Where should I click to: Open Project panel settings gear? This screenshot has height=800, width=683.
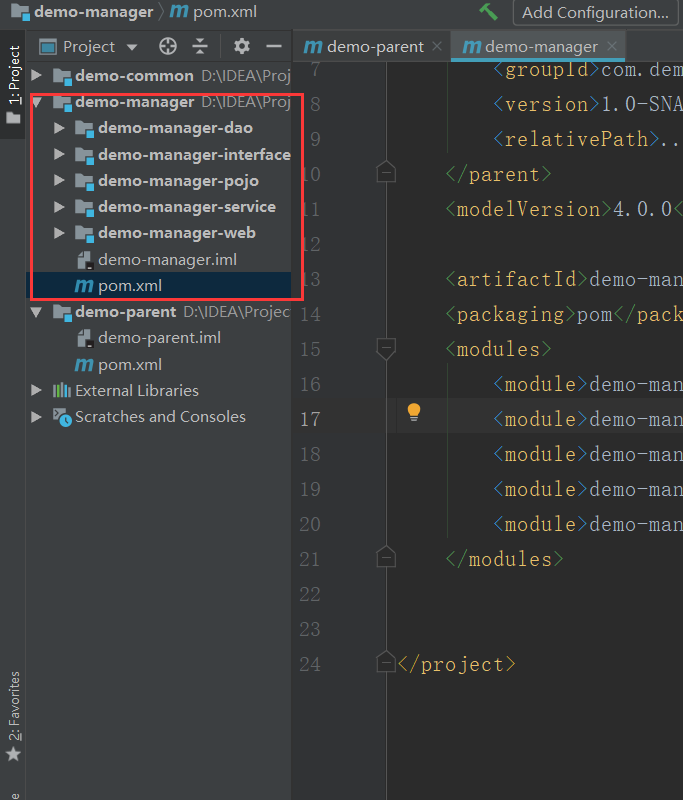242,46
